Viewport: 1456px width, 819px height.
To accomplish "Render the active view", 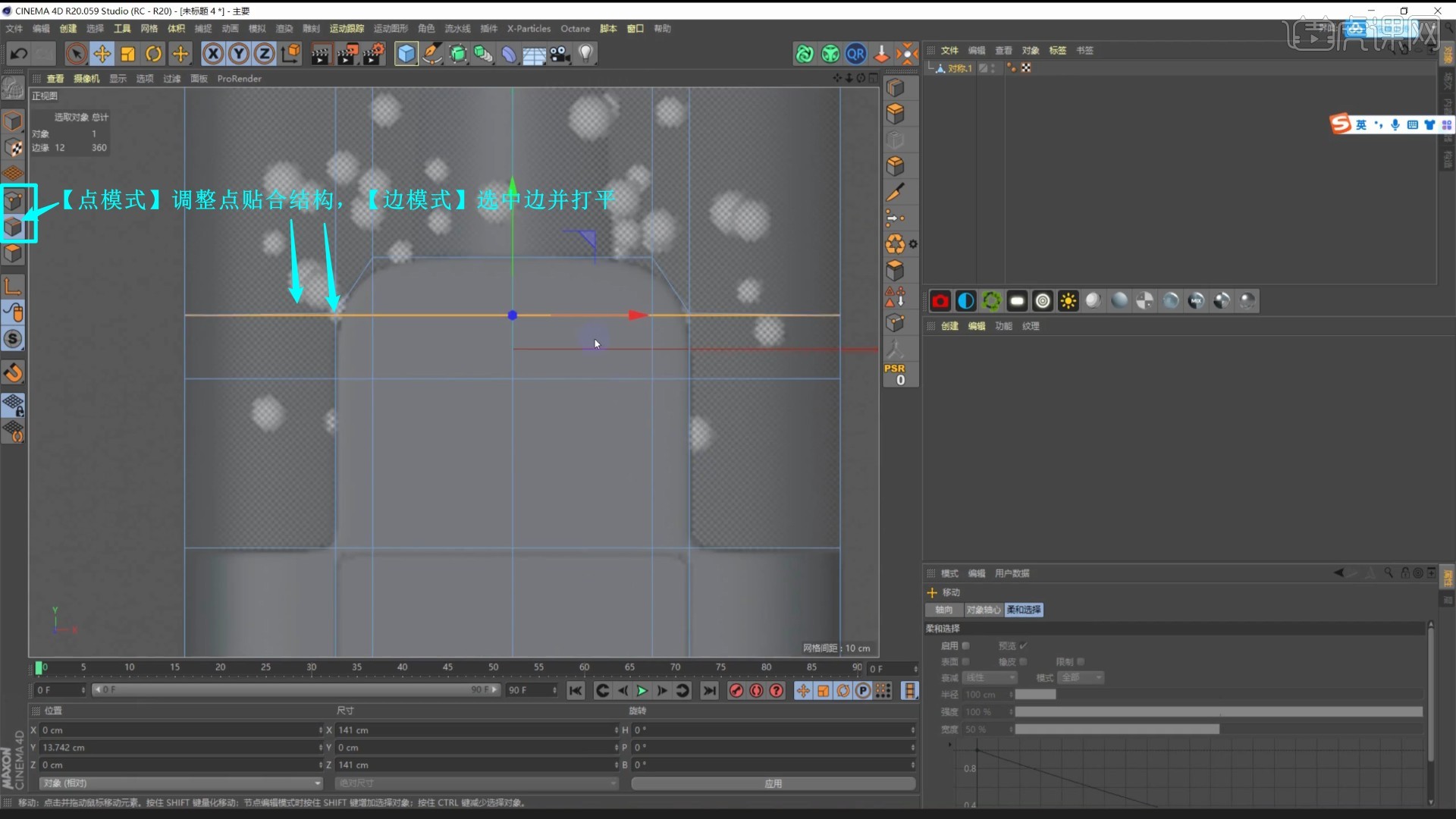I will tap(321, 54).
